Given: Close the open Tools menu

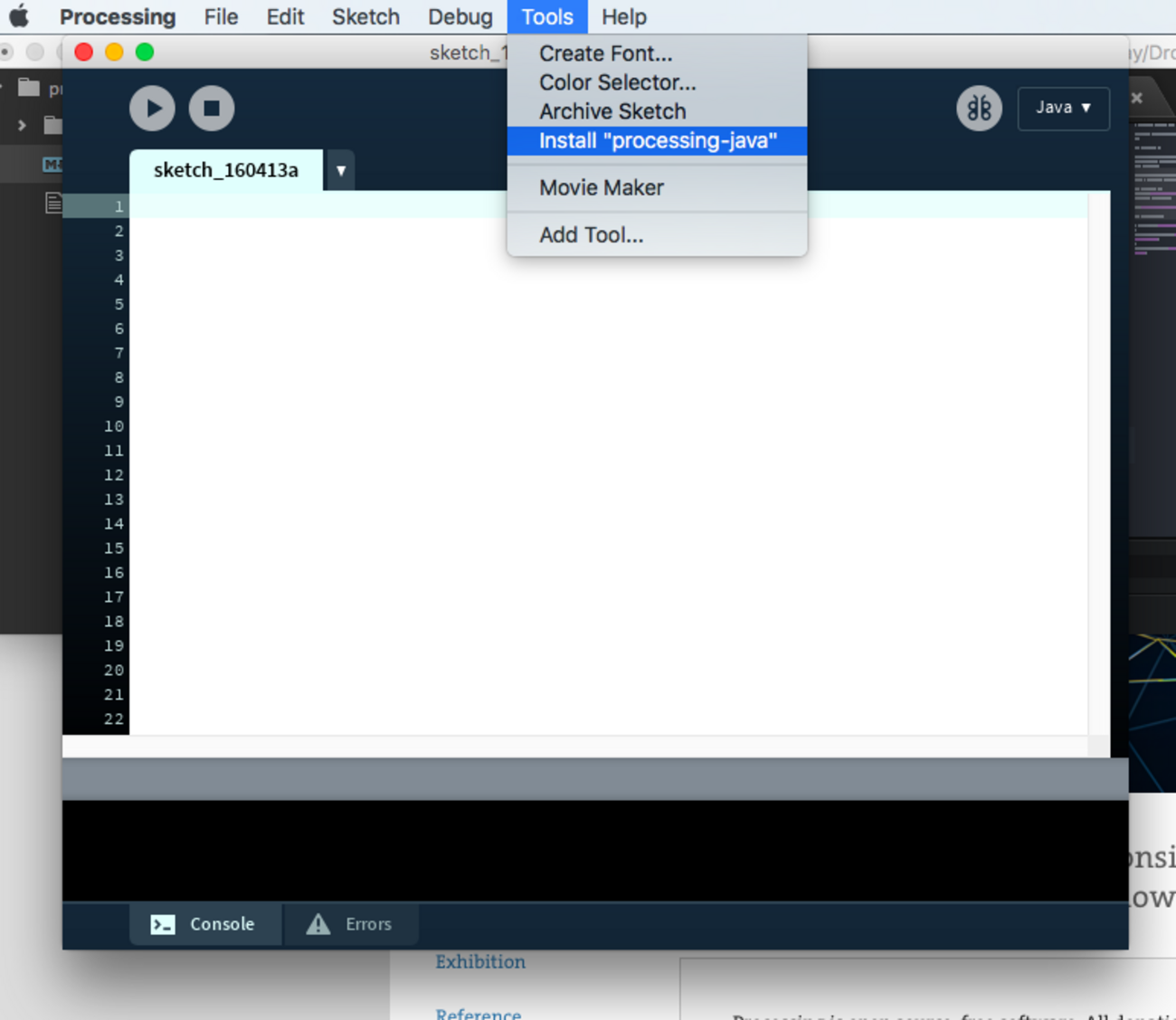Looking at the screenshot, I should [x=547, y=17].
